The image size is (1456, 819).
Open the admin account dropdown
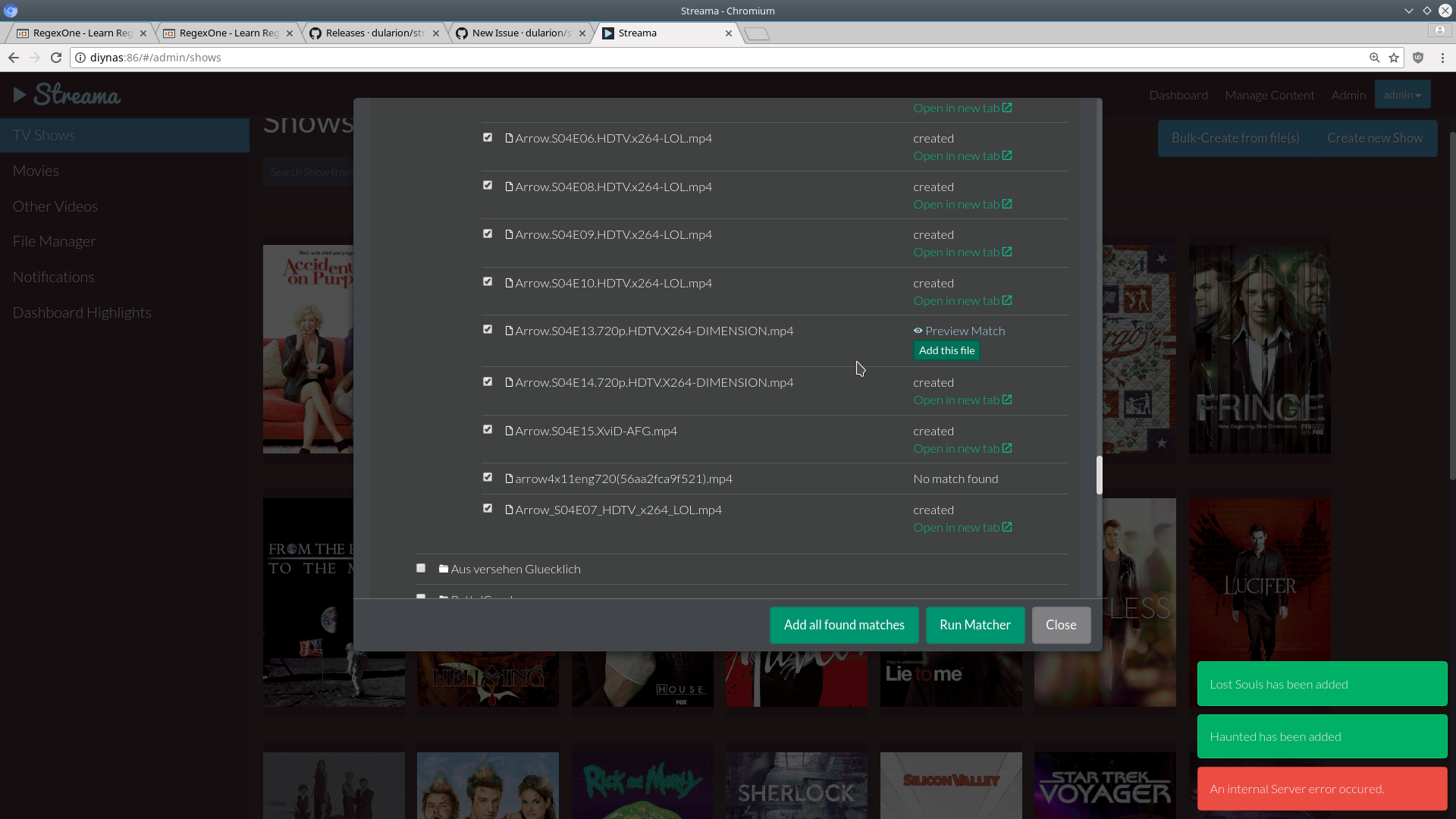click(x=1402, y=94)
